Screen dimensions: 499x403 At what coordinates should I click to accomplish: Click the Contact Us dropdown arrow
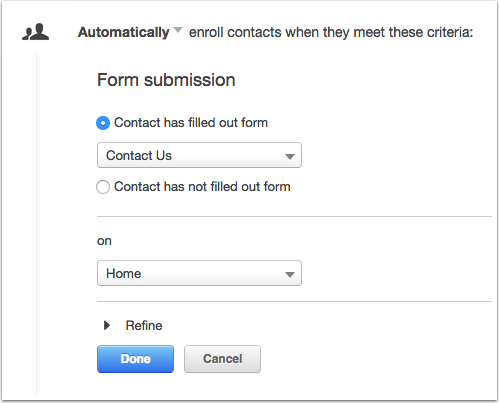click(x=290, y=156)
